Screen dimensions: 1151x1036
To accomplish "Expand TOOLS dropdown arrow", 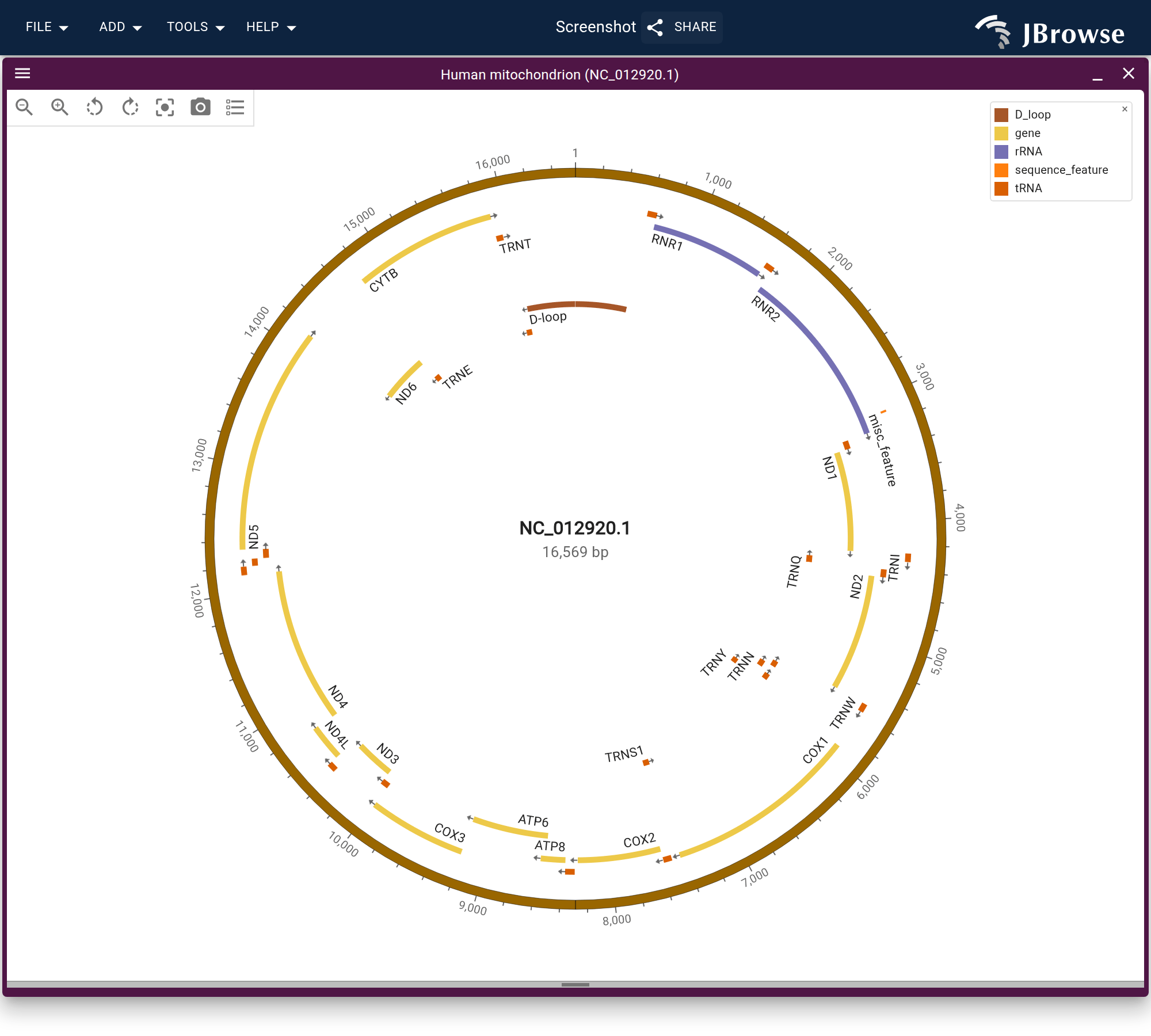I will click(x=220, y=28).
